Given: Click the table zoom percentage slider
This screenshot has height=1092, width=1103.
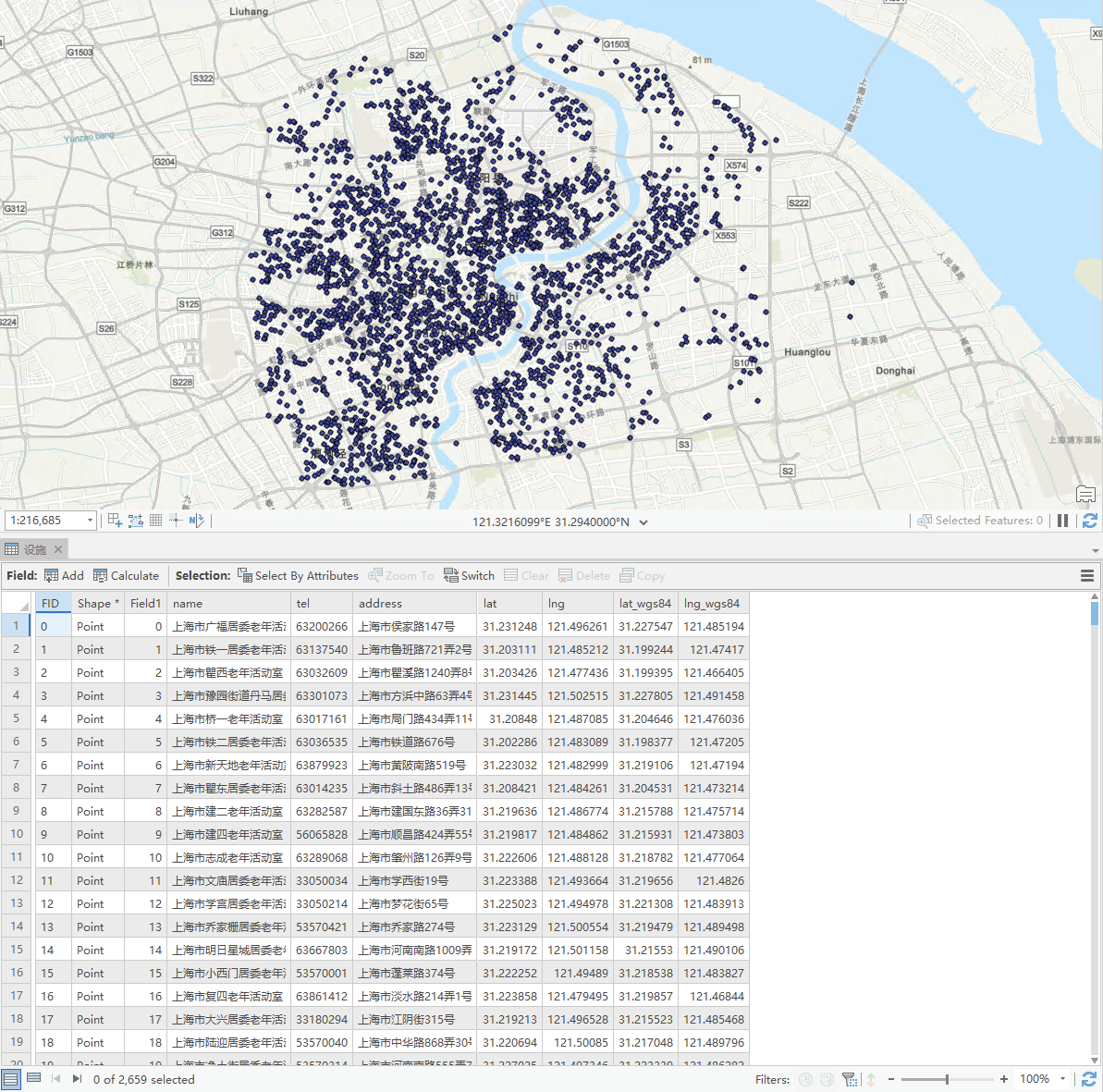Looking at the screenshot, I should tap(947, 1079).
